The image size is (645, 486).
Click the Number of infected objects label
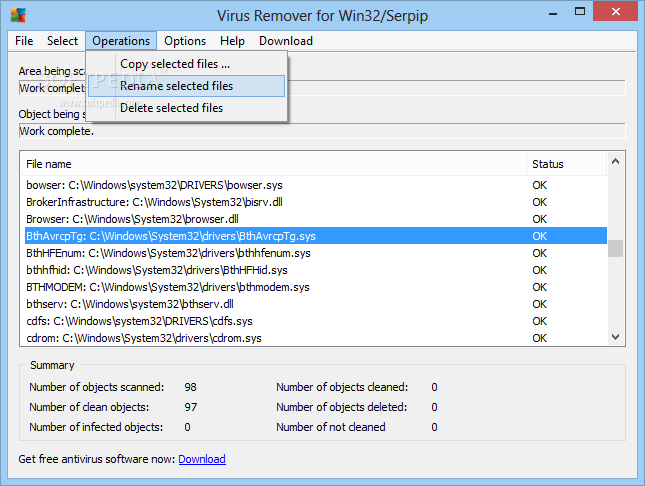(96, 427)
